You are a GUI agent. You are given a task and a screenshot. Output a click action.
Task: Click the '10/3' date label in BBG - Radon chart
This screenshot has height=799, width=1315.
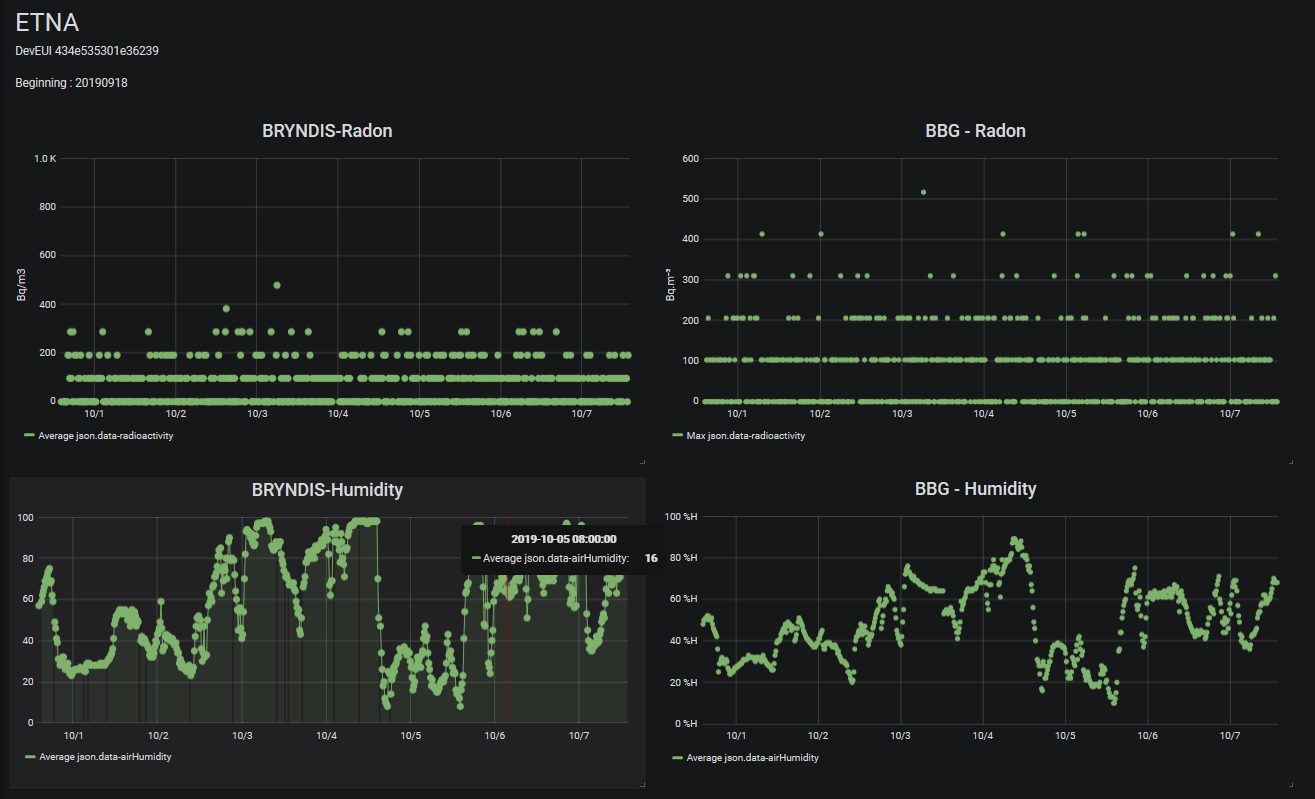pyautogui.click(x=901, y=414)
